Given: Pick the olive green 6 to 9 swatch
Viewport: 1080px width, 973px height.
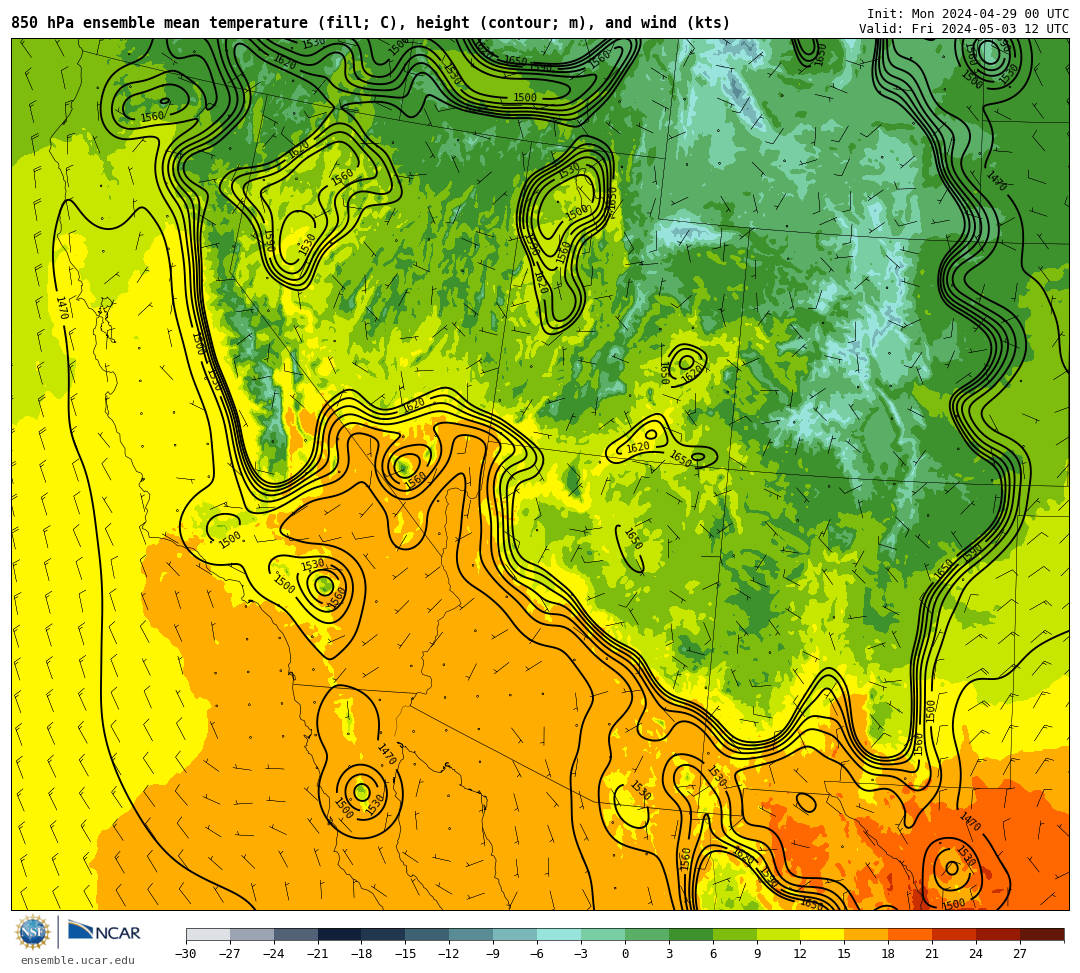Looking at the screenshot, I should (x=735, y=934).
